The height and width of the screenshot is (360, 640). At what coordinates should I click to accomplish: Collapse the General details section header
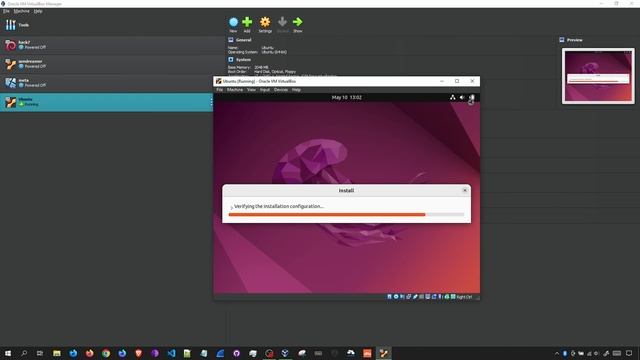click(243, 40)
